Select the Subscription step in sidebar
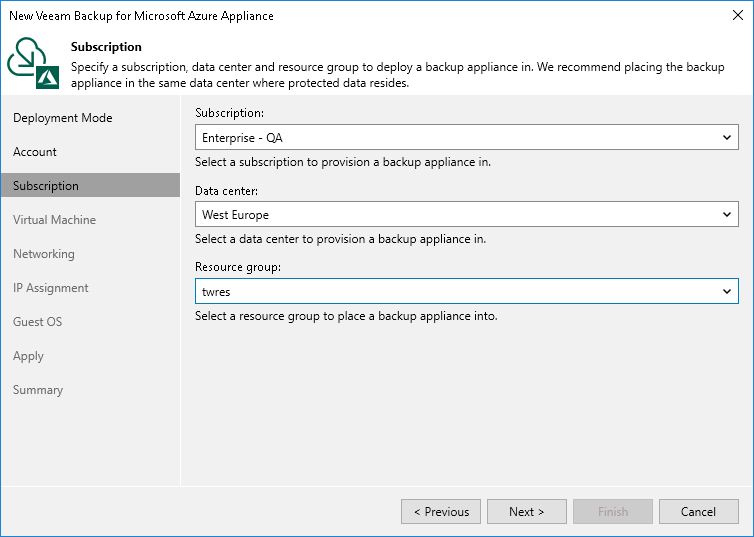Screen dimensions: 754x537 click(46, 186)
